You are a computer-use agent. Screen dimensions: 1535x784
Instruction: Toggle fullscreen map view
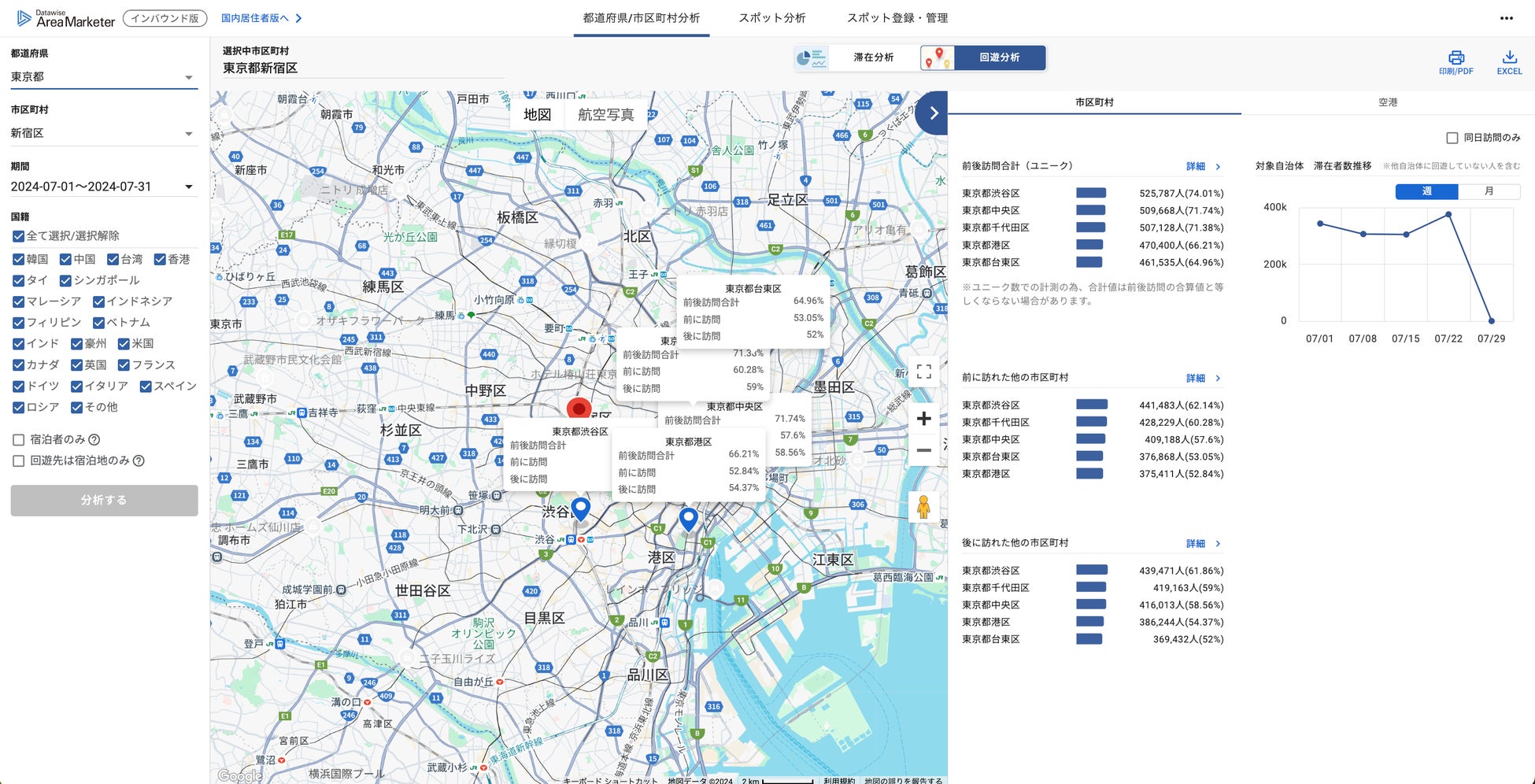(924, 372)
